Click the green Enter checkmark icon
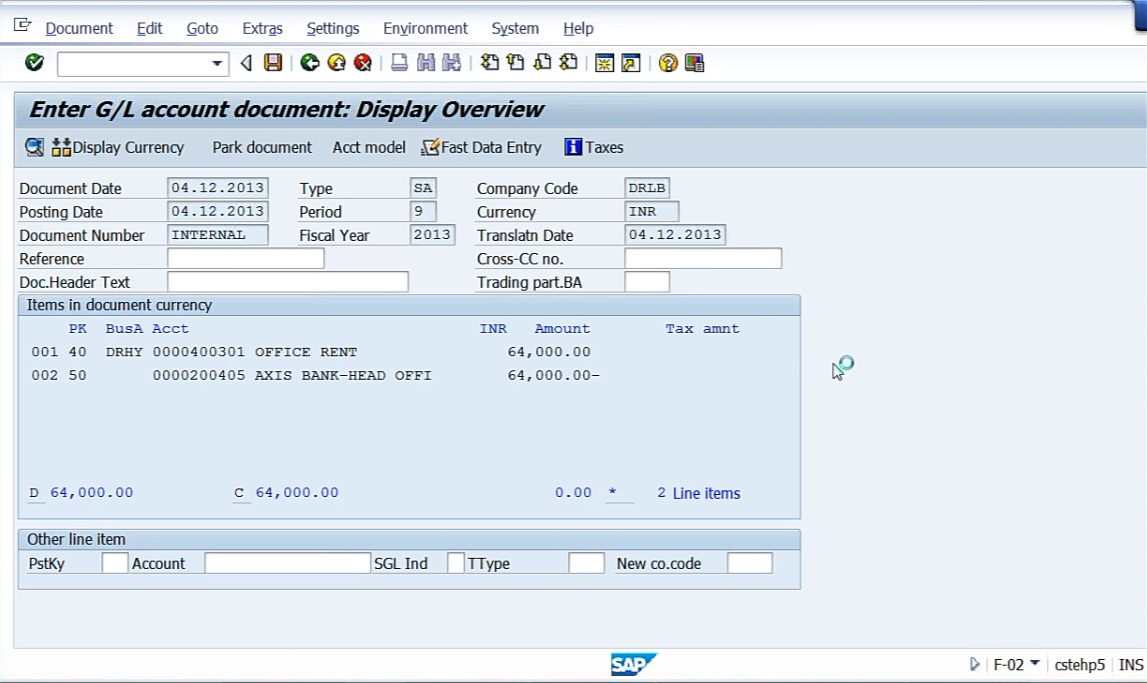 pos(34,63)
